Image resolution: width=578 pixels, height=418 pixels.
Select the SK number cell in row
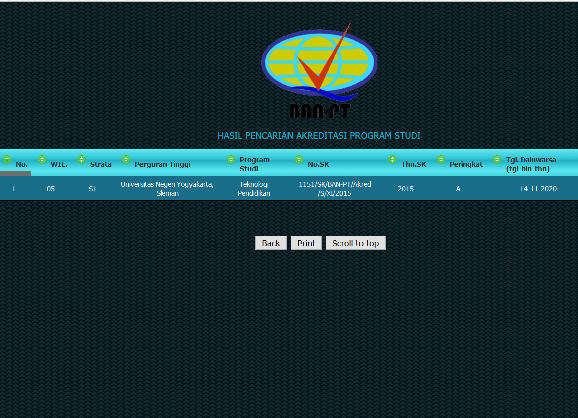(x=335, y=189)
